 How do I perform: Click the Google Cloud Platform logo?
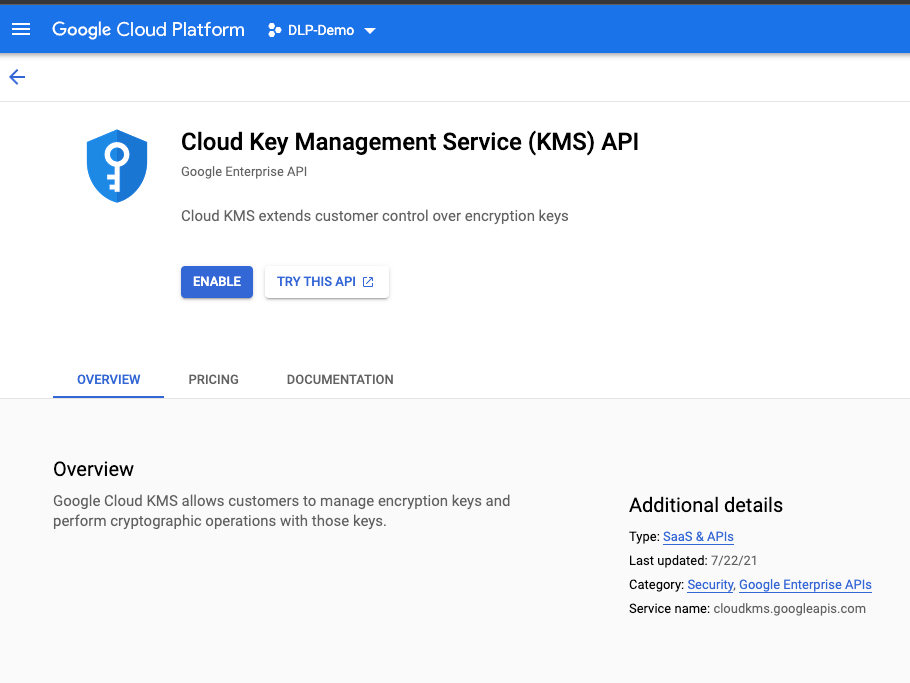148,29
